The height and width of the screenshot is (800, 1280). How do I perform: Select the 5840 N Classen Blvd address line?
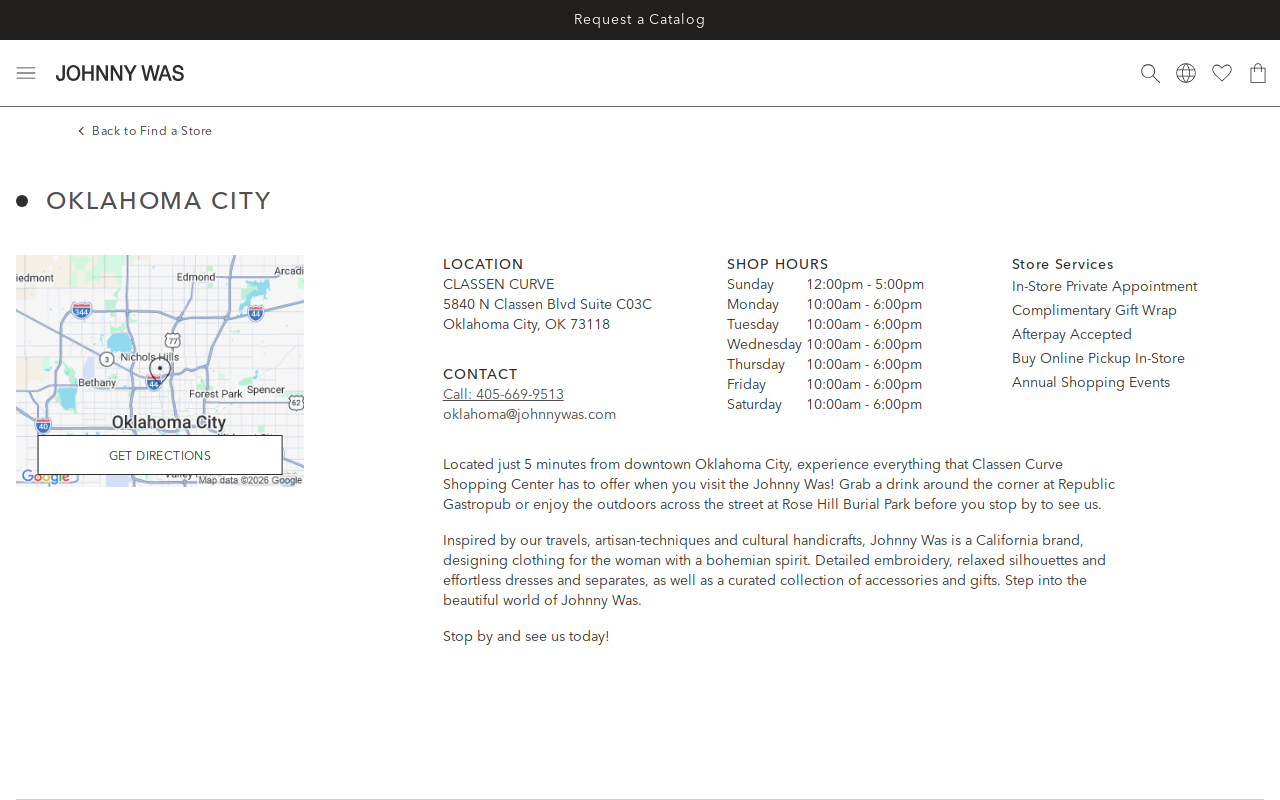(x=547, y=305)
